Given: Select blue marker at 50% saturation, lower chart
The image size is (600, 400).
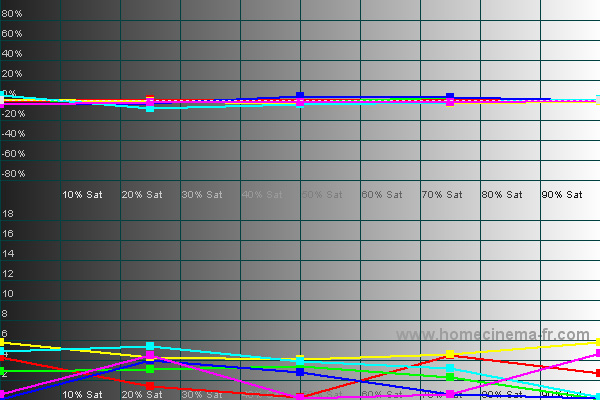Looking at the screenshot, I should pyautogui.click(x=300, y=372).
